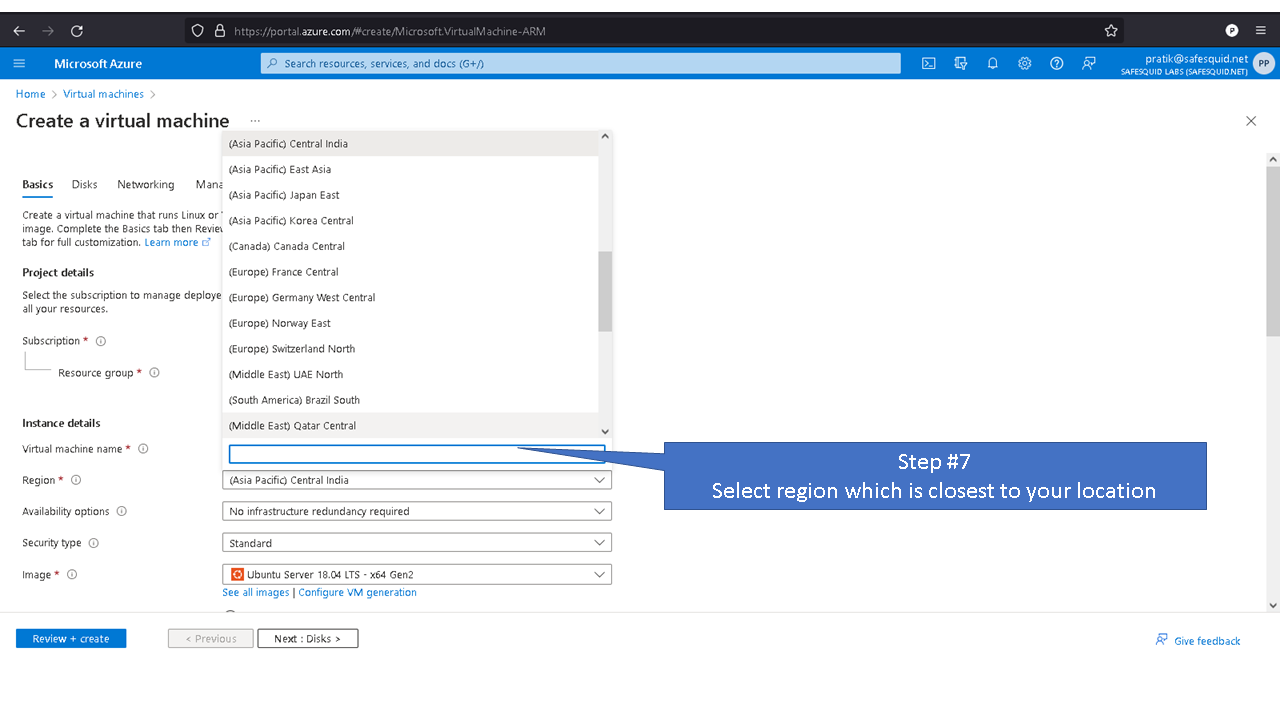Choose (Canada) Canada Central region

410,246
